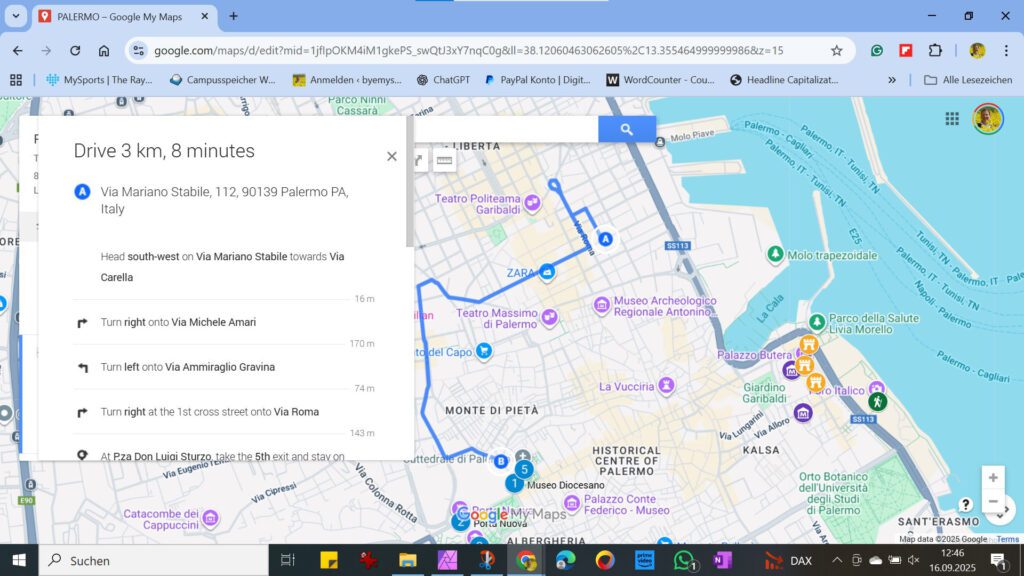
Task: Open the Chrome three-dot menu
Action: point(1005,49)
